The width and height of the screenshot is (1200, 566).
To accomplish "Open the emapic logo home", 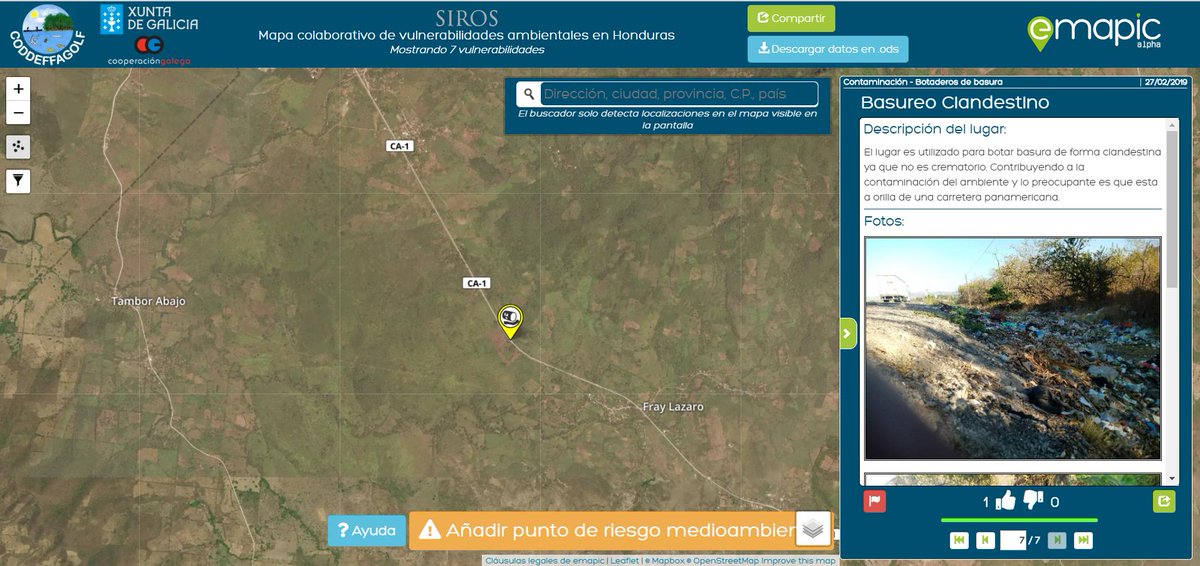I will [x=1094, y=32].
